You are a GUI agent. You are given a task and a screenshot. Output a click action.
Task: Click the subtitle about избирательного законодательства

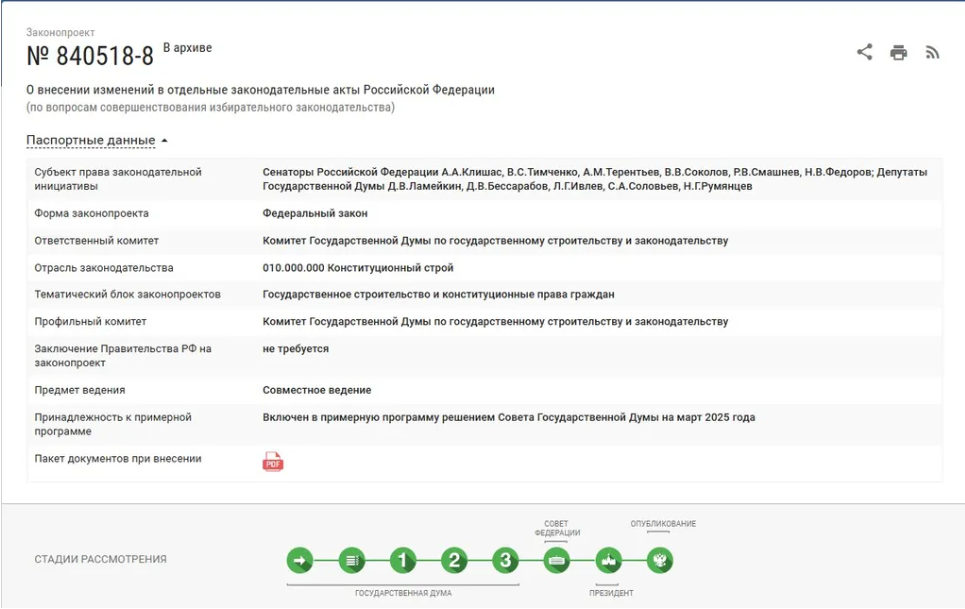210,108
